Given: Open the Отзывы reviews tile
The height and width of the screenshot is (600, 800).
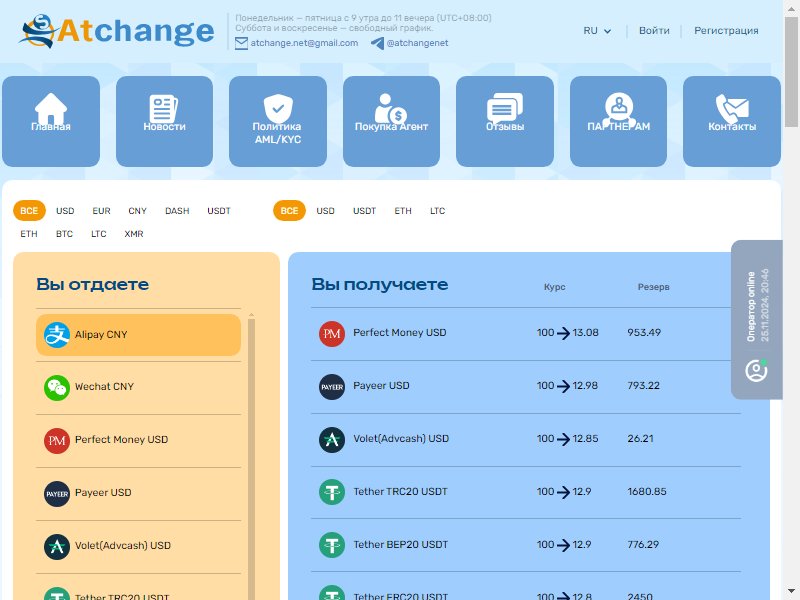Looking at the screenshot, I should pyautogui.click(x=505, y=121).
